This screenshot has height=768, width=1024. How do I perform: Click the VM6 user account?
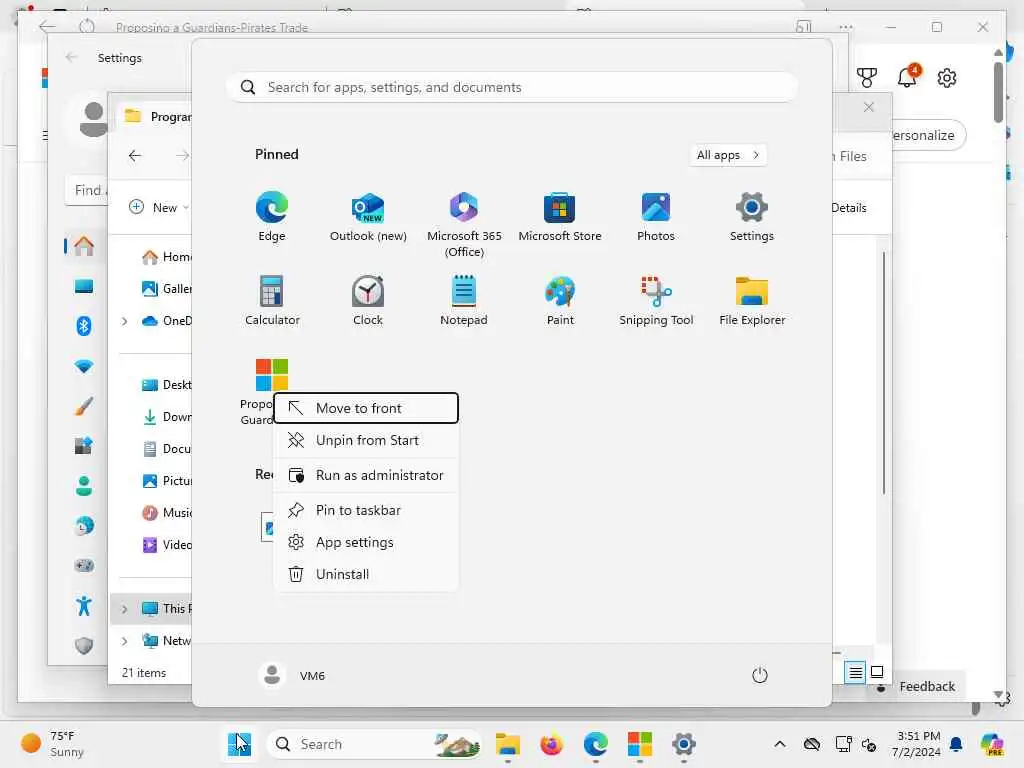click(292, 675)
